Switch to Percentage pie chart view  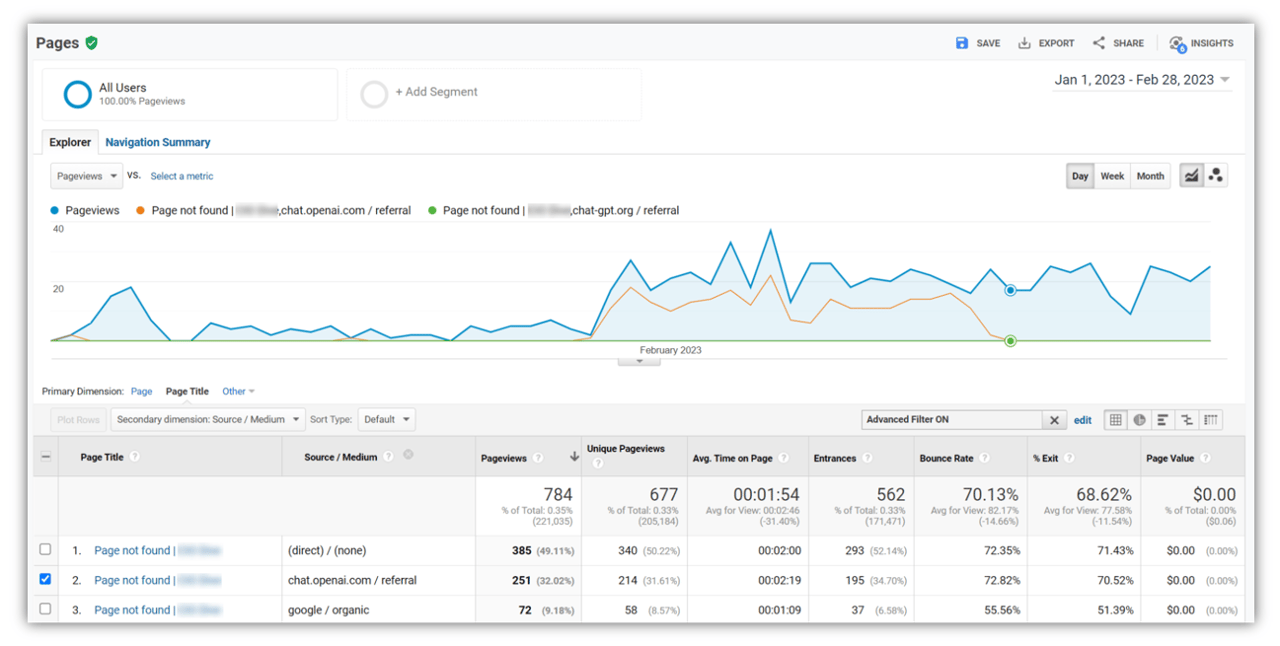point(1139,419)
